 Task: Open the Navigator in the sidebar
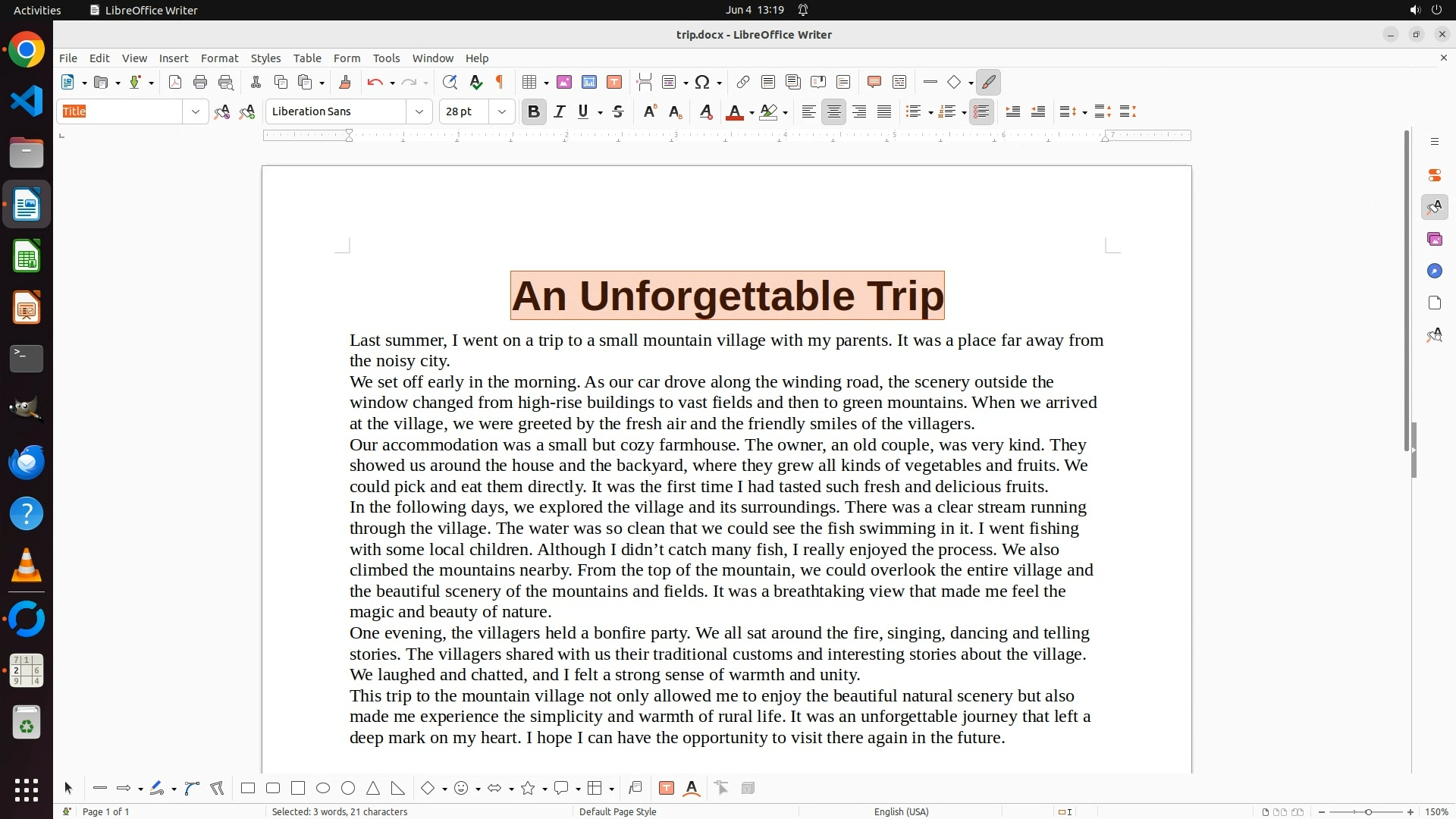pos(1434,271)
